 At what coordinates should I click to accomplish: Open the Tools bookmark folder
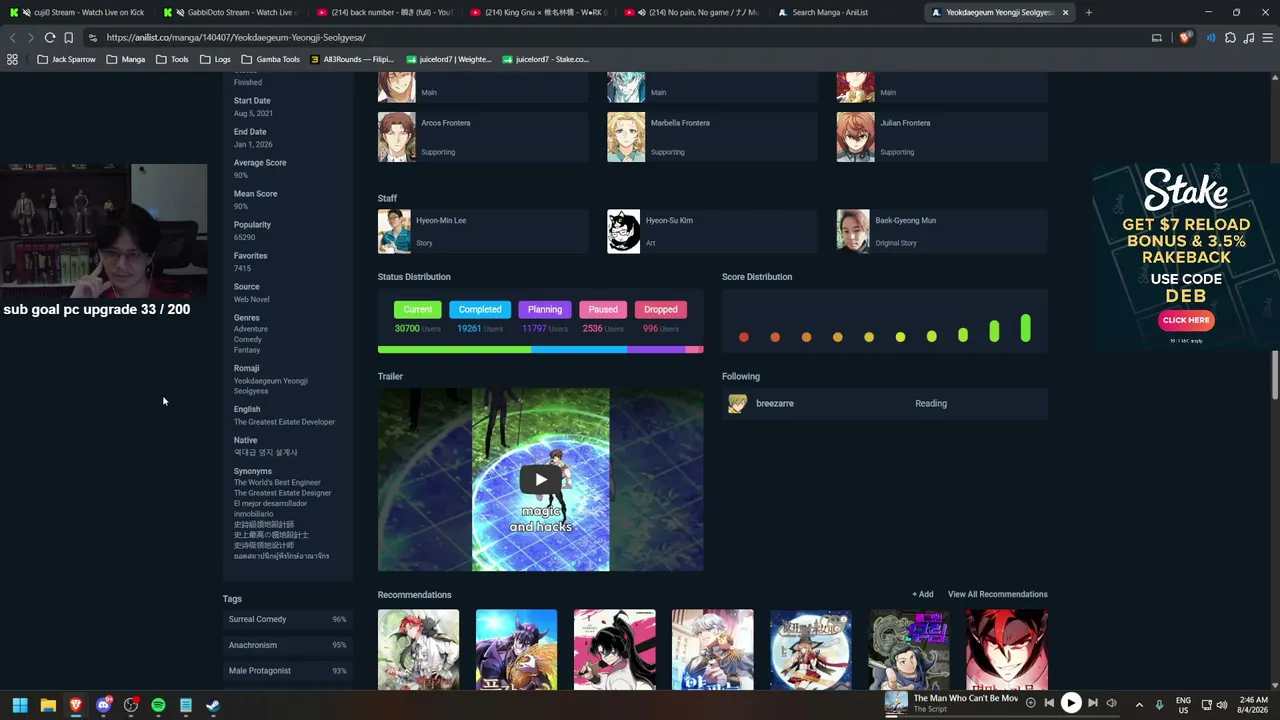pos(172,59)
